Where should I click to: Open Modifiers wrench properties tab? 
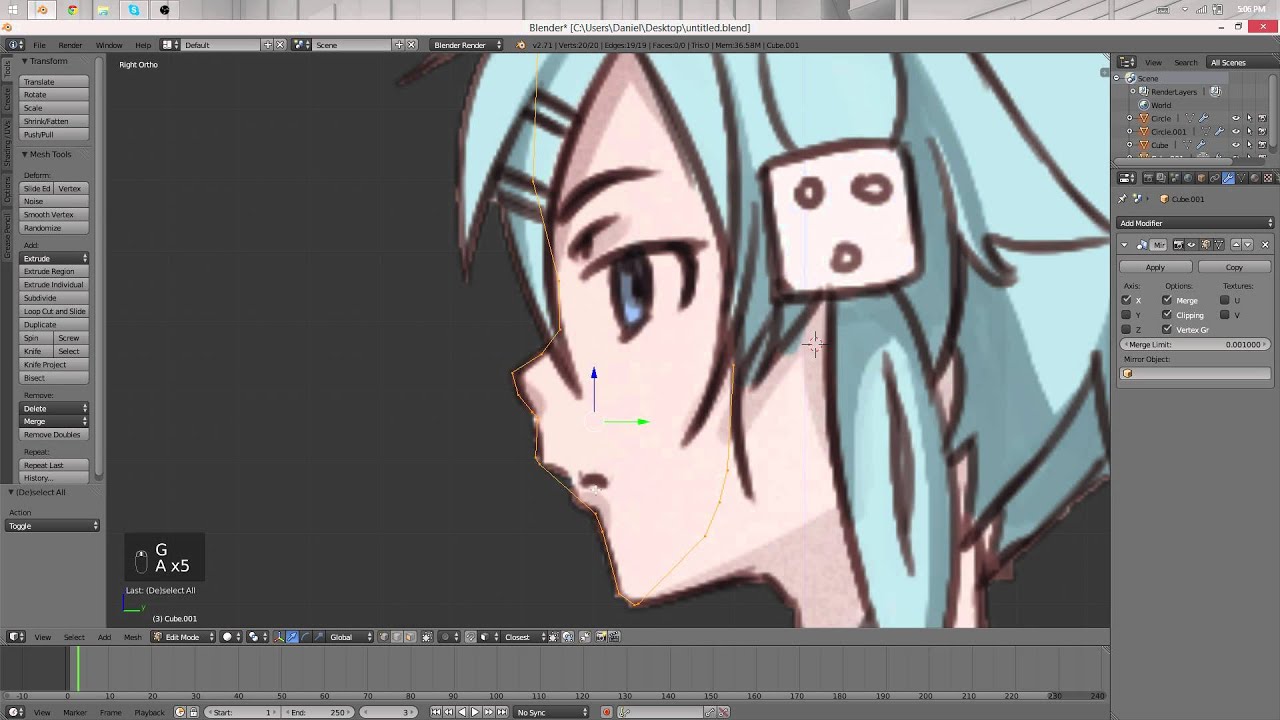click(1228, 178)
